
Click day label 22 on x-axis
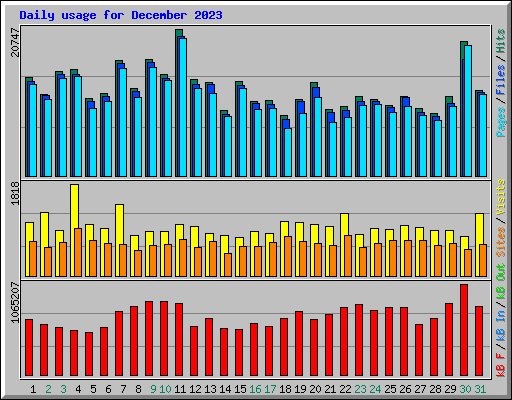[x=345, y=389]
